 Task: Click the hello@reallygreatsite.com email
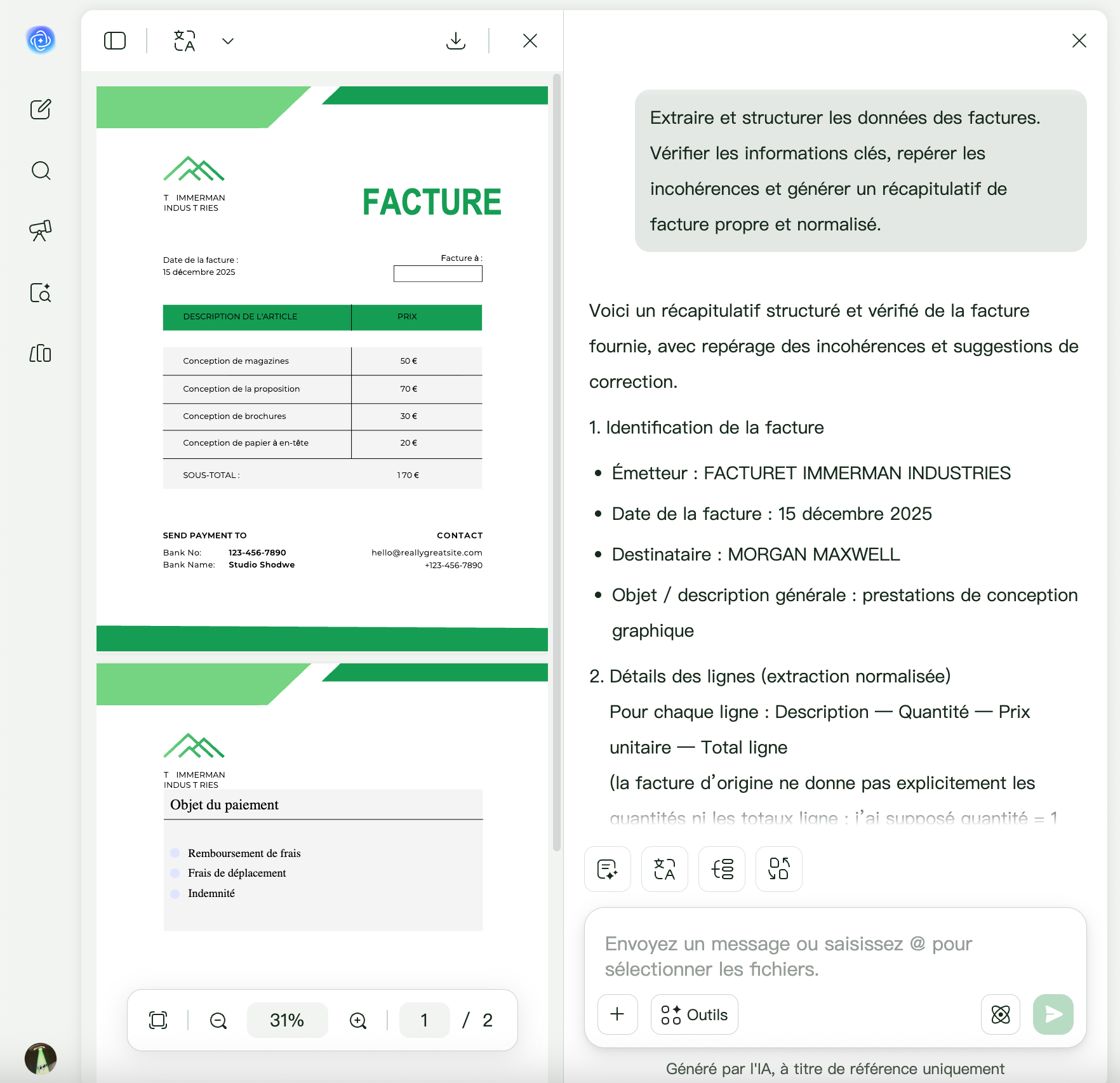tap(427, 552)
